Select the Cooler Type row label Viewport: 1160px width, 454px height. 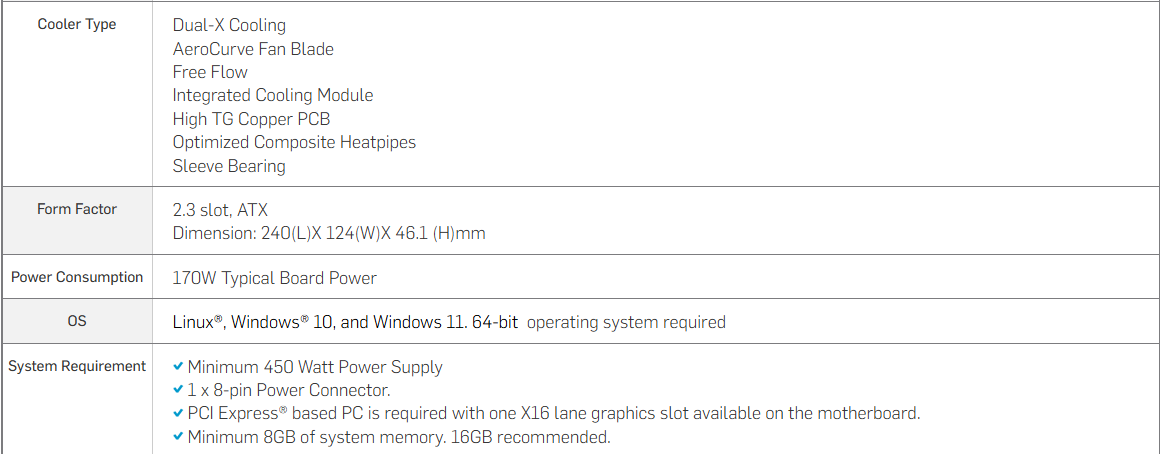pos(77,24)
